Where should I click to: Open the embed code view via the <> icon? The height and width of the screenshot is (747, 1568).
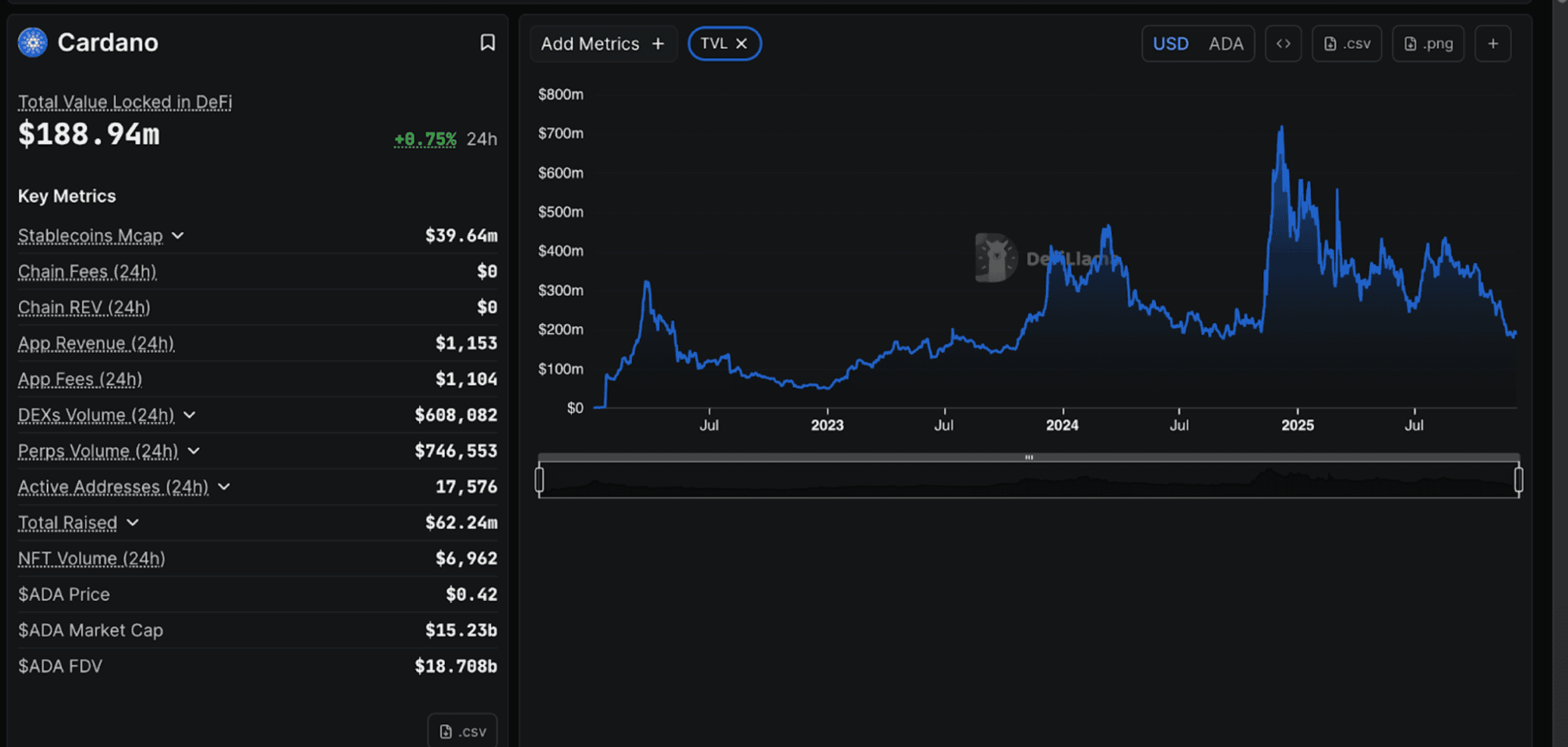[x=1283, y=43]
